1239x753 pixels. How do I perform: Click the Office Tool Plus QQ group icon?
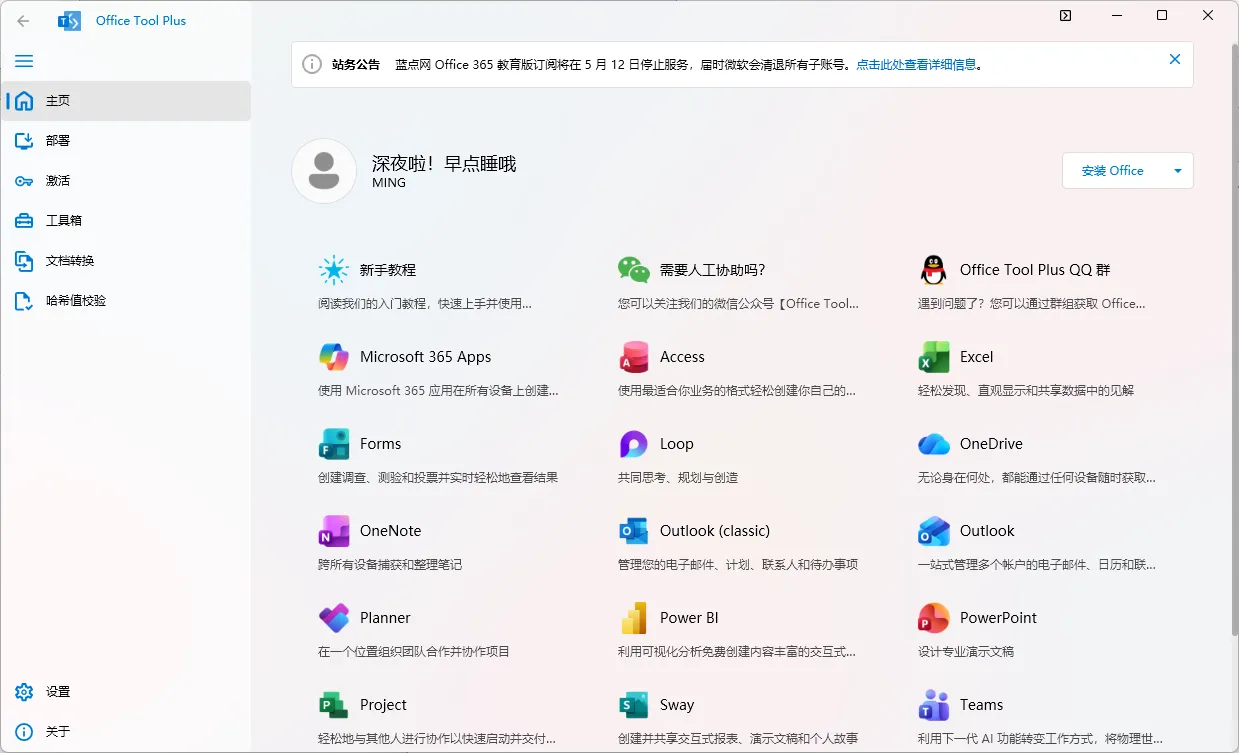click(932, 270)
